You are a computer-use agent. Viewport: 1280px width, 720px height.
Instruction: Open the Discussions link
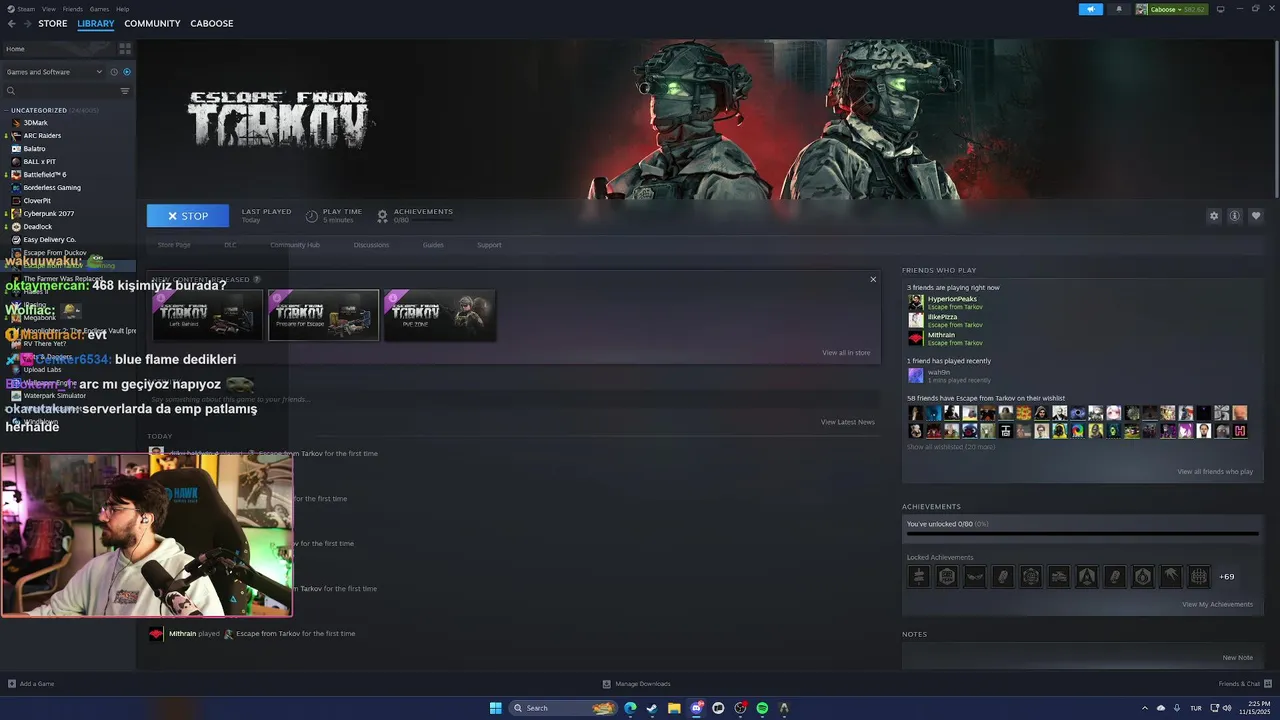(x=371, y=245)
